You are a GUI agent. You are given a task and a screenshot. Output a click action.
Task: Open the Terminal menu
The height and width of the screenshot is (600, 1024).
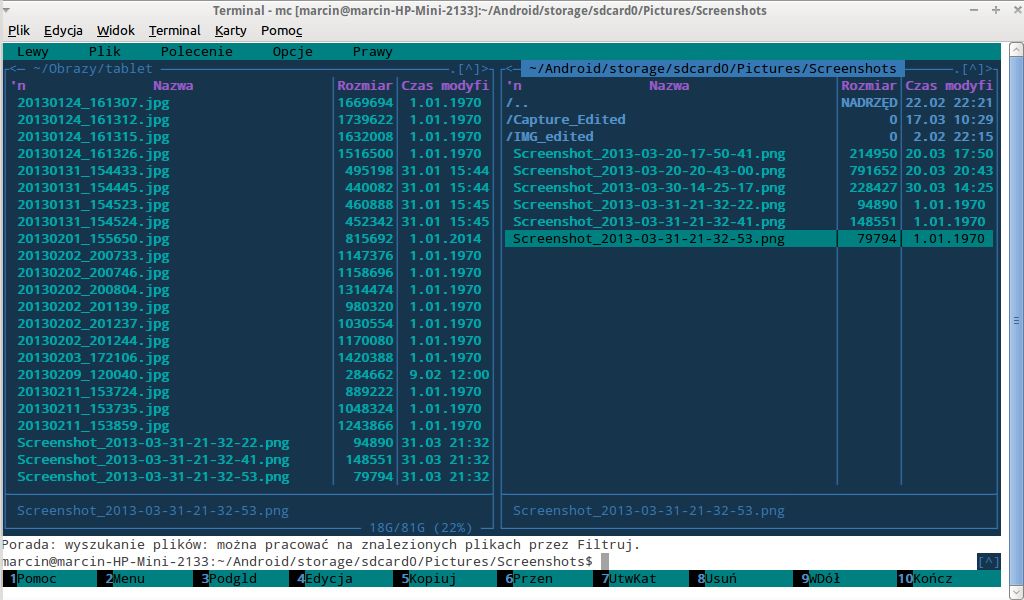tap(174, 30)
